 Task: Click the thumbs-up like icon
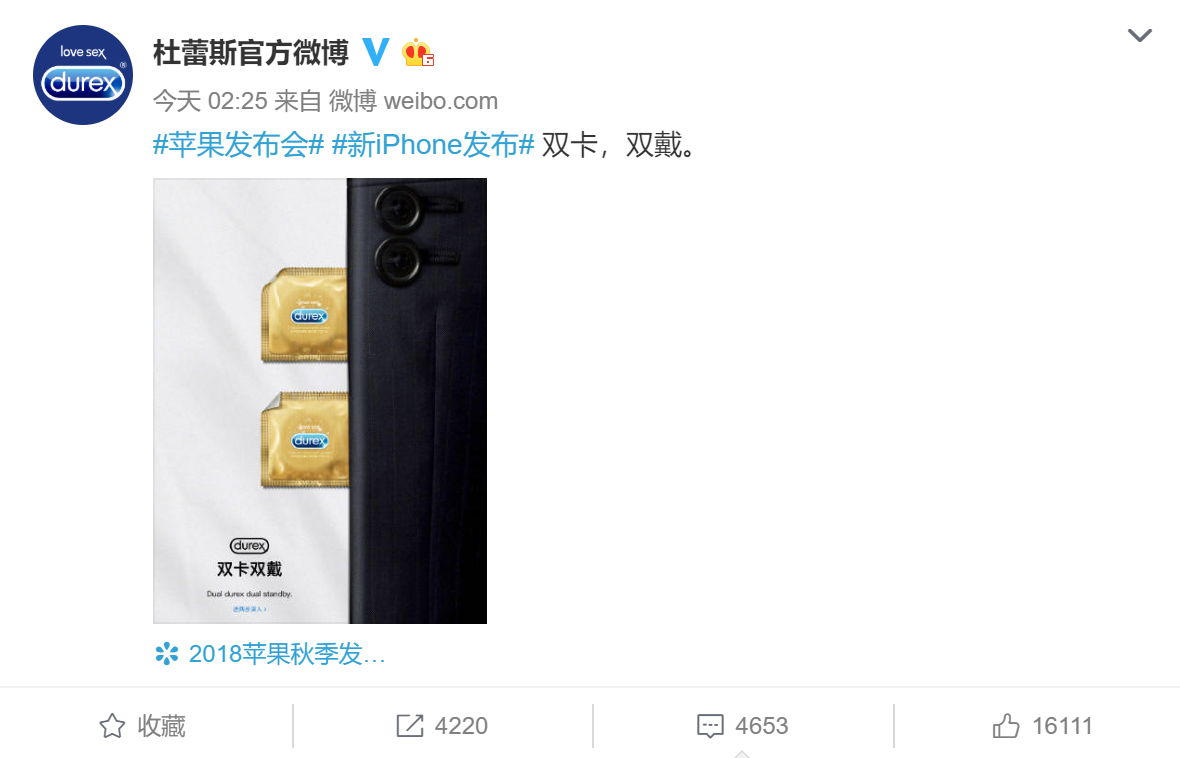1005,726
